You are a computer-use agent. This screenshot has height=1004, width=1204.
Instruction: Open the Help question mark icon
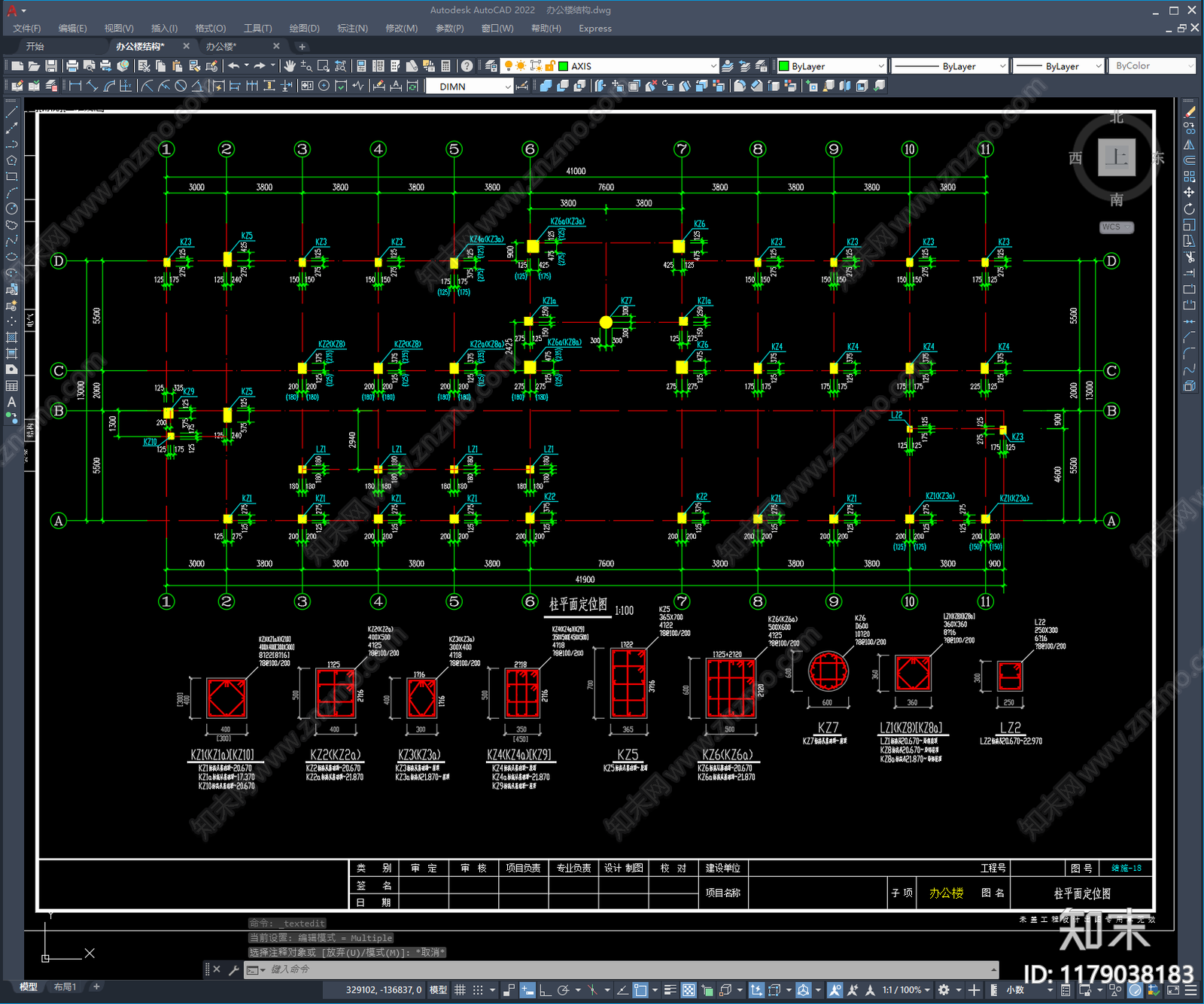[x=467, y=66]
